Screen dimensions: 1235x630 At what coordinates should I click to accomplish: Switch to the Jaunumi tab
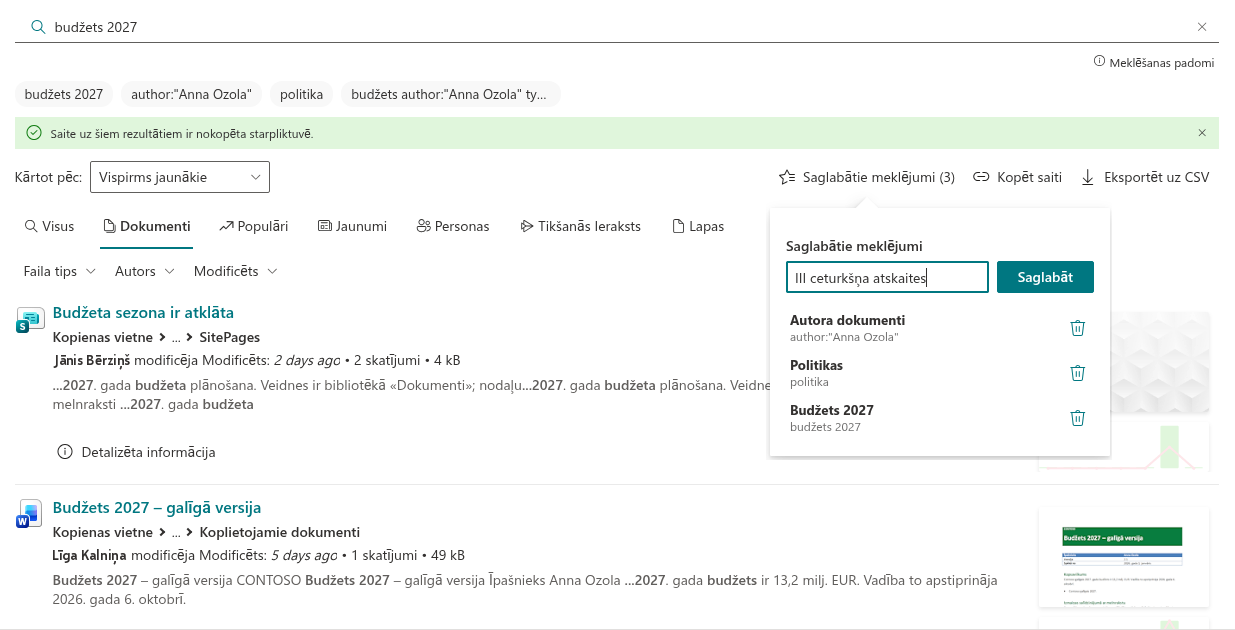[x=352, y=226]
